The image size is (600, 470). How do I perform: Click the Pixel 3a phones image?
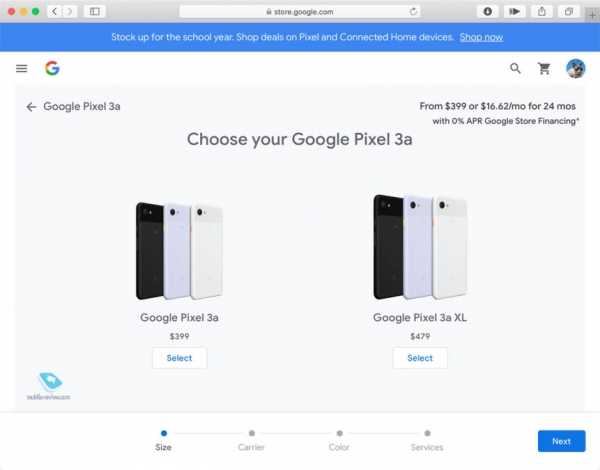click(179, 250)
